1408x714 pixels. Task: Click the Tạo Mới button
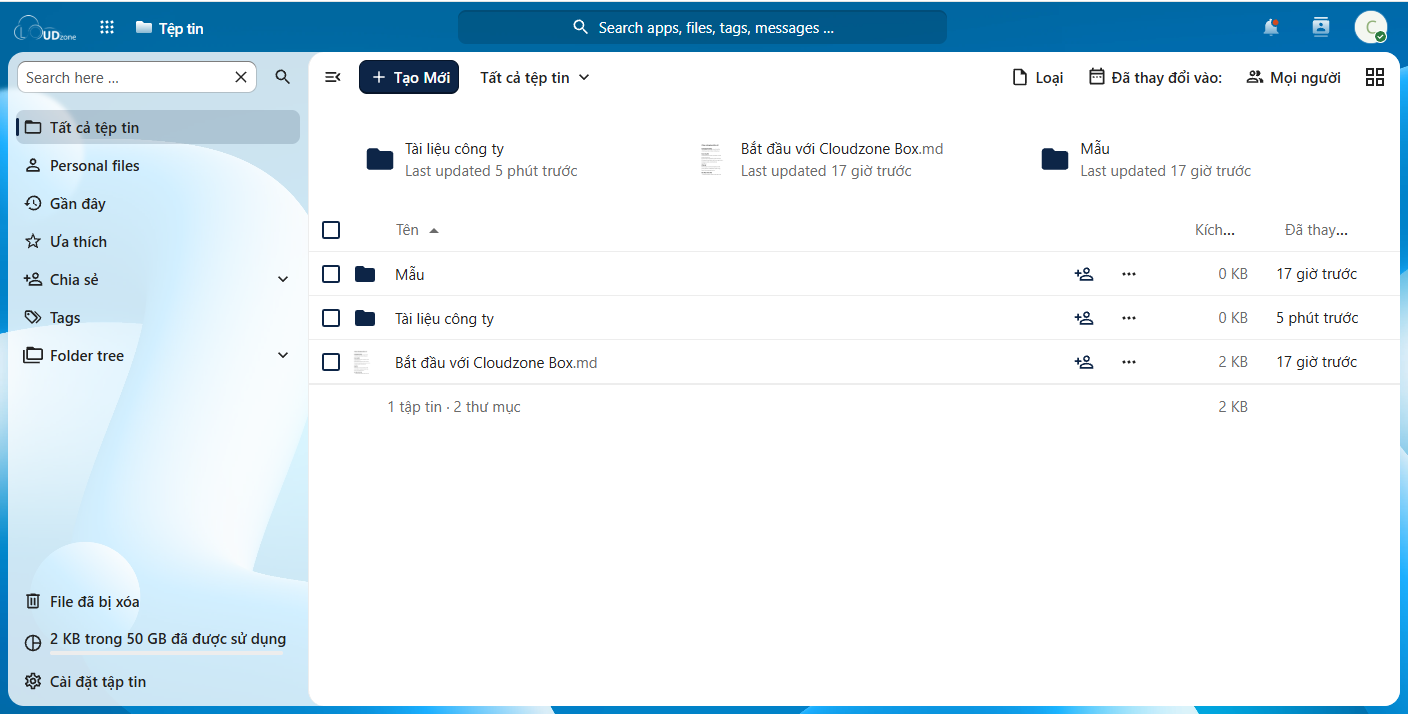tap(409, 77)
